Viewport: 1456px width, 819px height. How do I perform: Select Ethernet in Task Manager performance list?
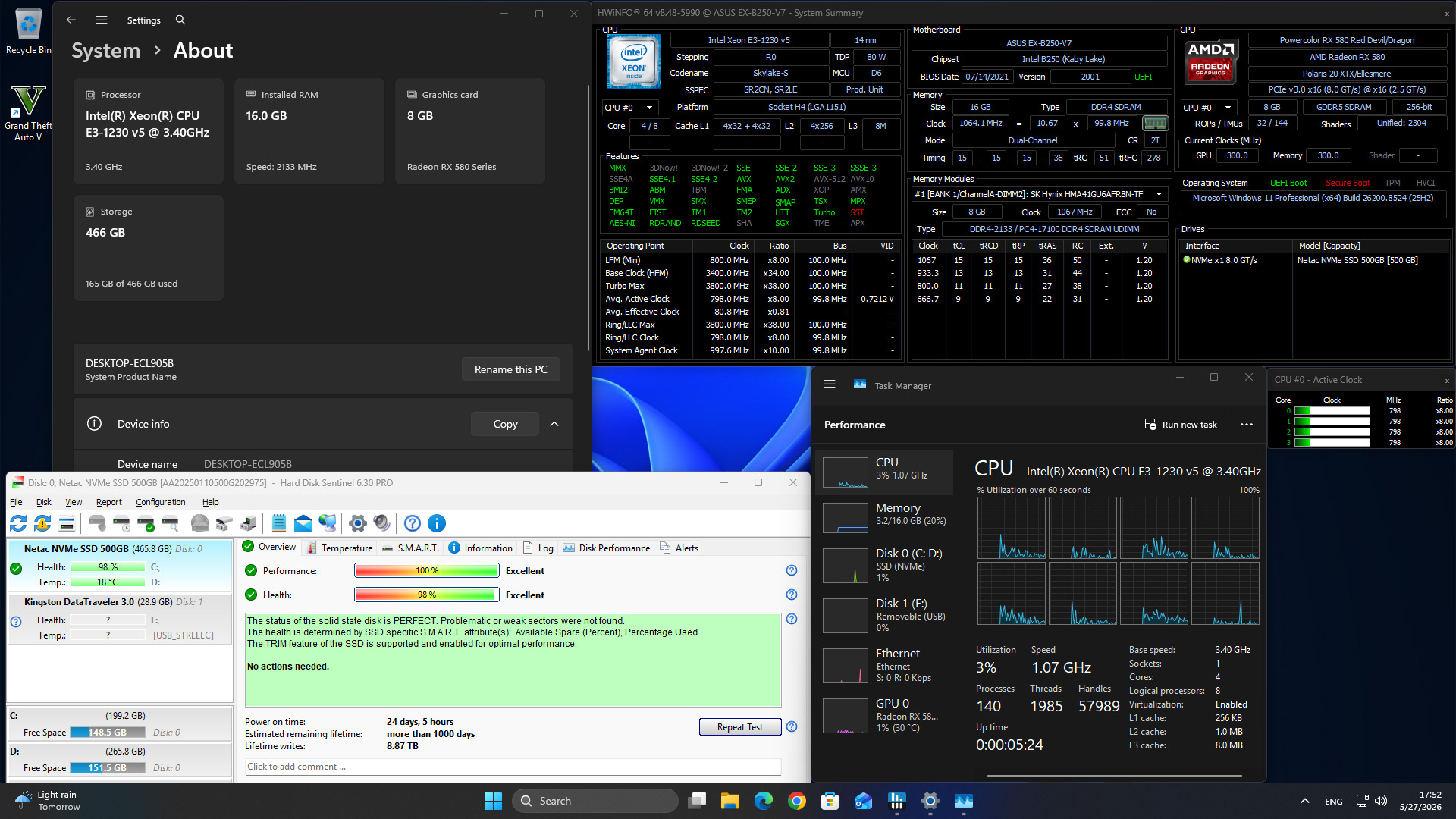coord(884,665)
